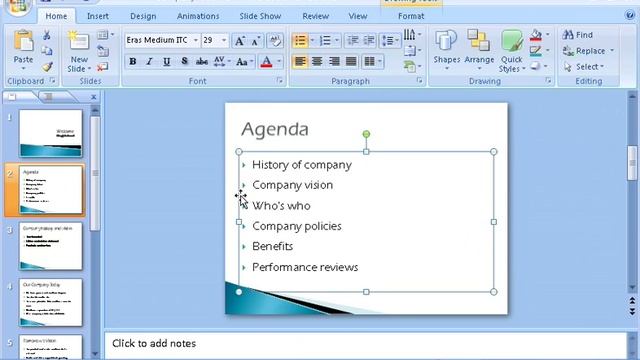This screenshot has height=360, width=640.
Task: Click the Office Button logo
Action: coord(17,6)
